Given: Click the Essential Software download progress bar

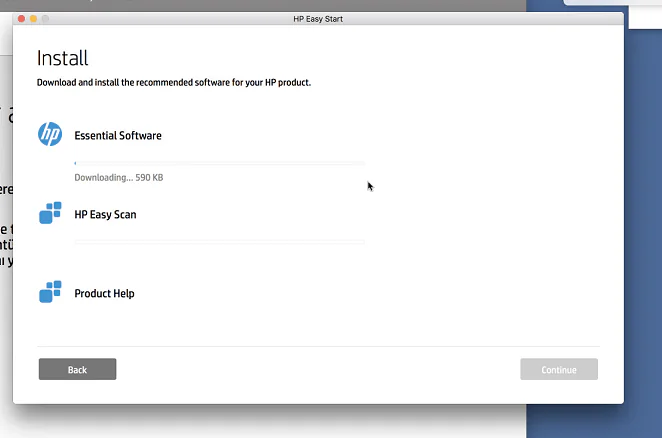Looking at the screenshot, I should 220,163.
